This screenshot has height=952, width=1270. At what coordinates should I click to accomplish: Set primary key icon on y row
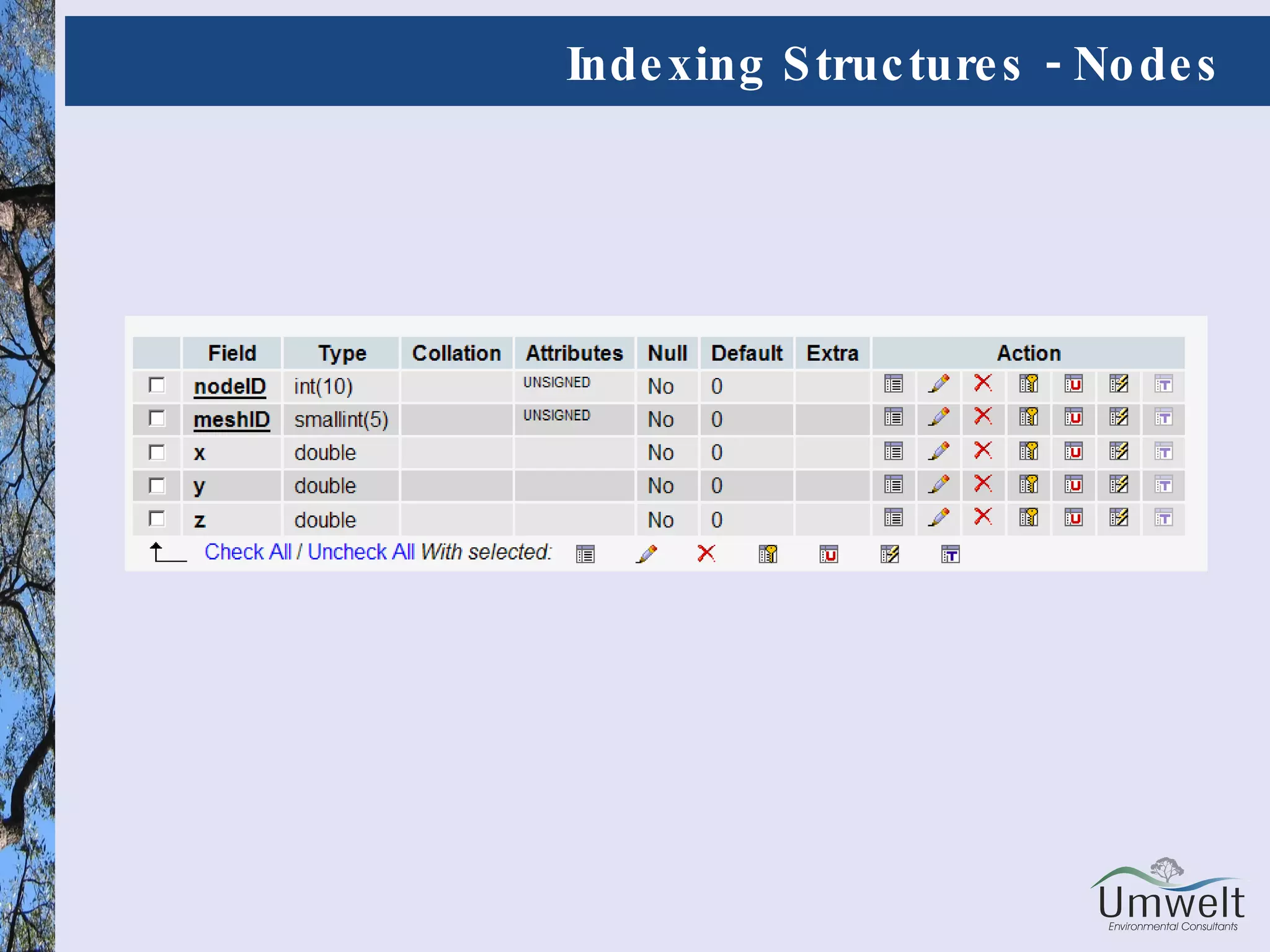tap(1029, 484)
